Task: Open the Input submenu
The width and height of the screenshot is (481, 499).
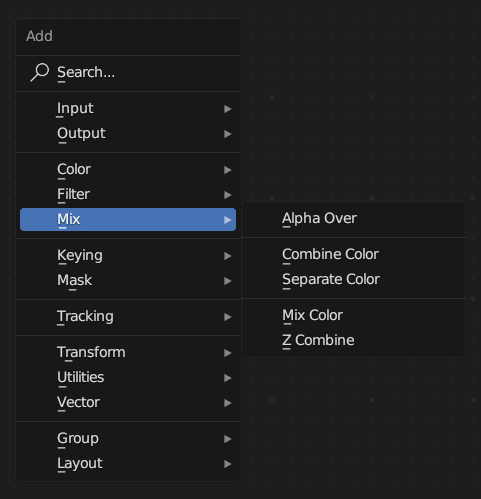Action: 128,109
